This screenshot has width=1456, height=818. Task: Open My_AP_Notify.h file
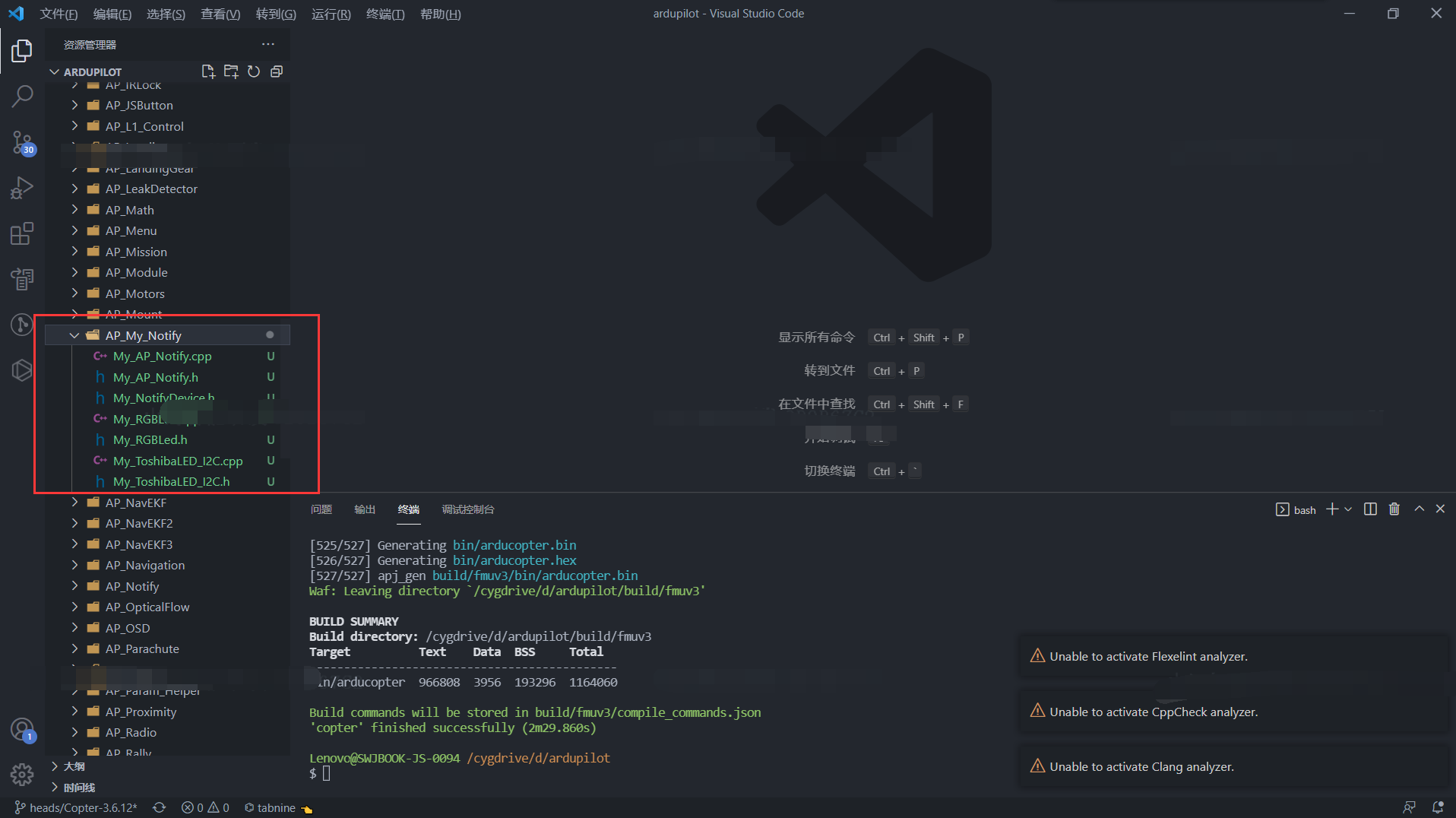(167, 377)
